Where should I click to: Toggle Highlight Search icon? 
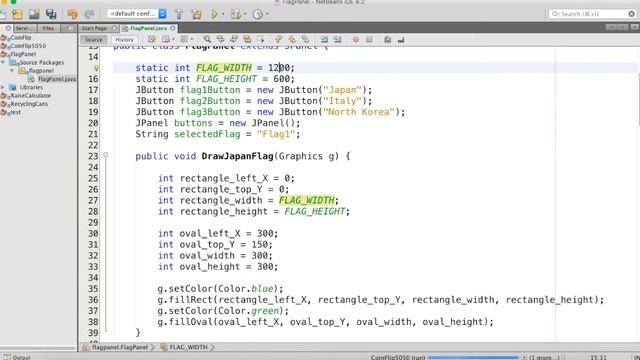(247, 40)
